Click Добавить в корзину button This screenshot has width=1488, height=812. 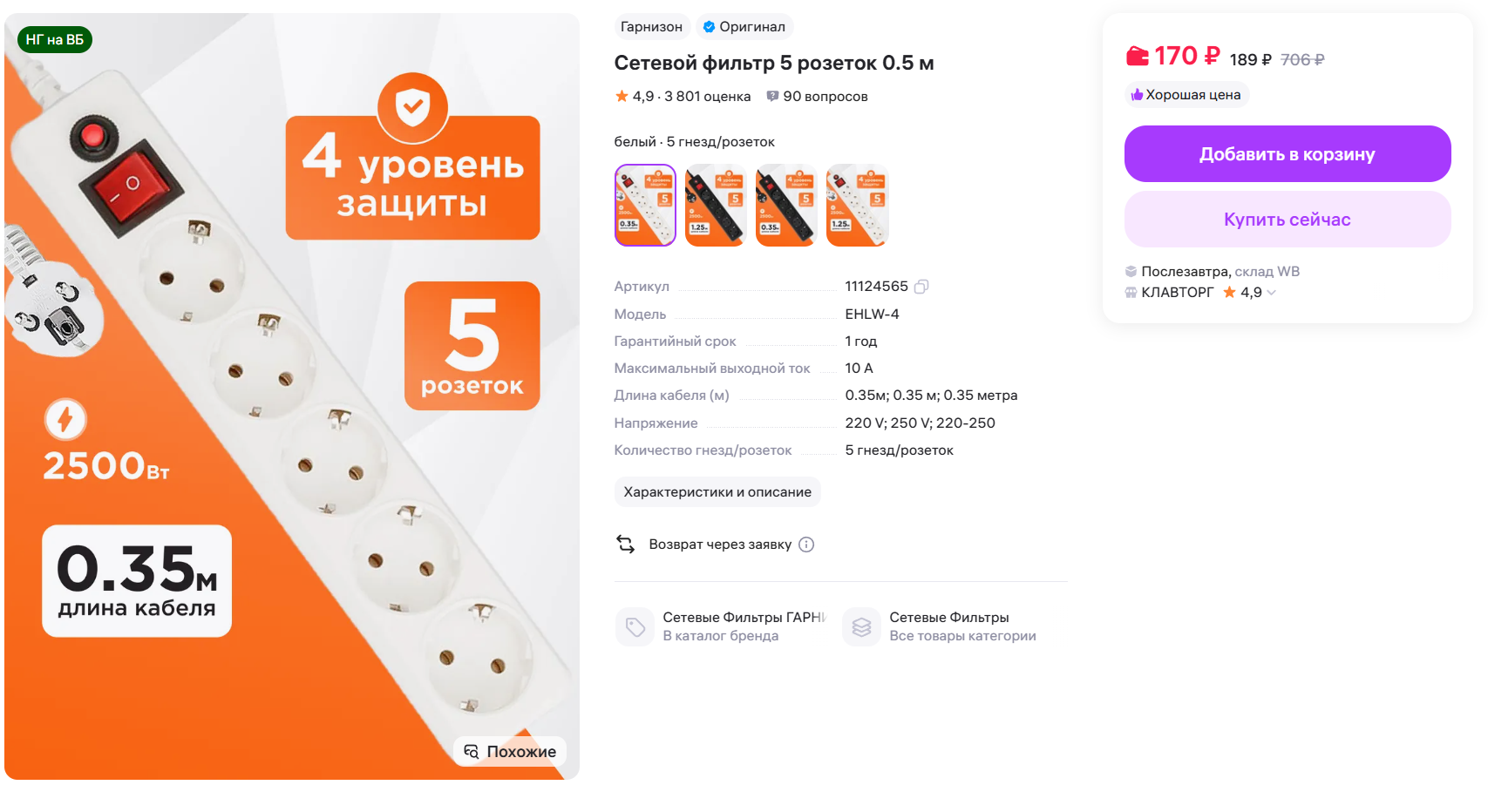click(x=1288, y=154)
